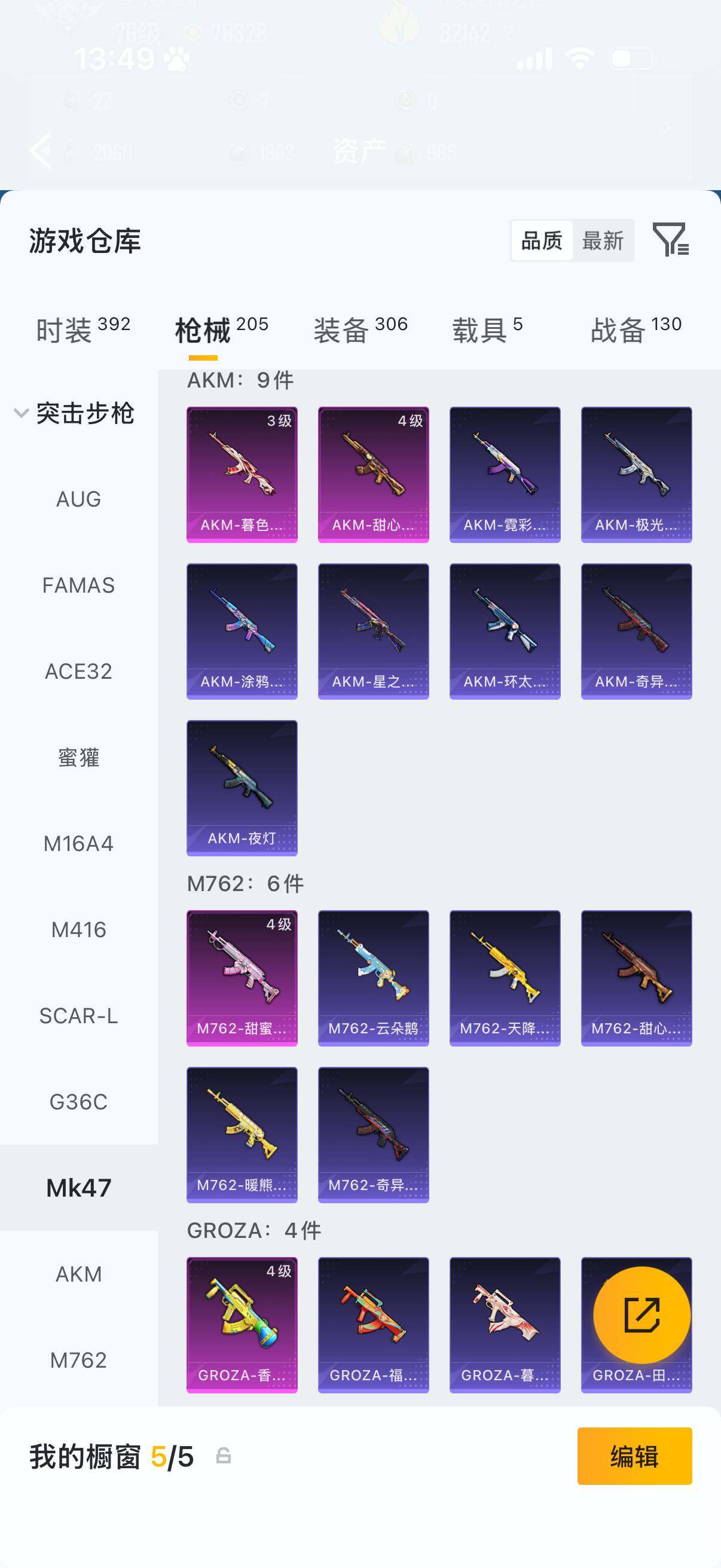Open the M762-甜蜜 pink rifle skin
721x1568 pixels.
click(x=242, y=978)
